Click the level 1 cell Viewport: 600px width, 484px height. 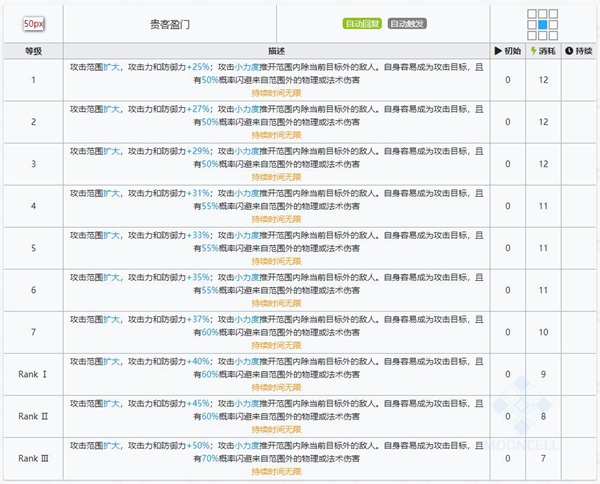33,80
